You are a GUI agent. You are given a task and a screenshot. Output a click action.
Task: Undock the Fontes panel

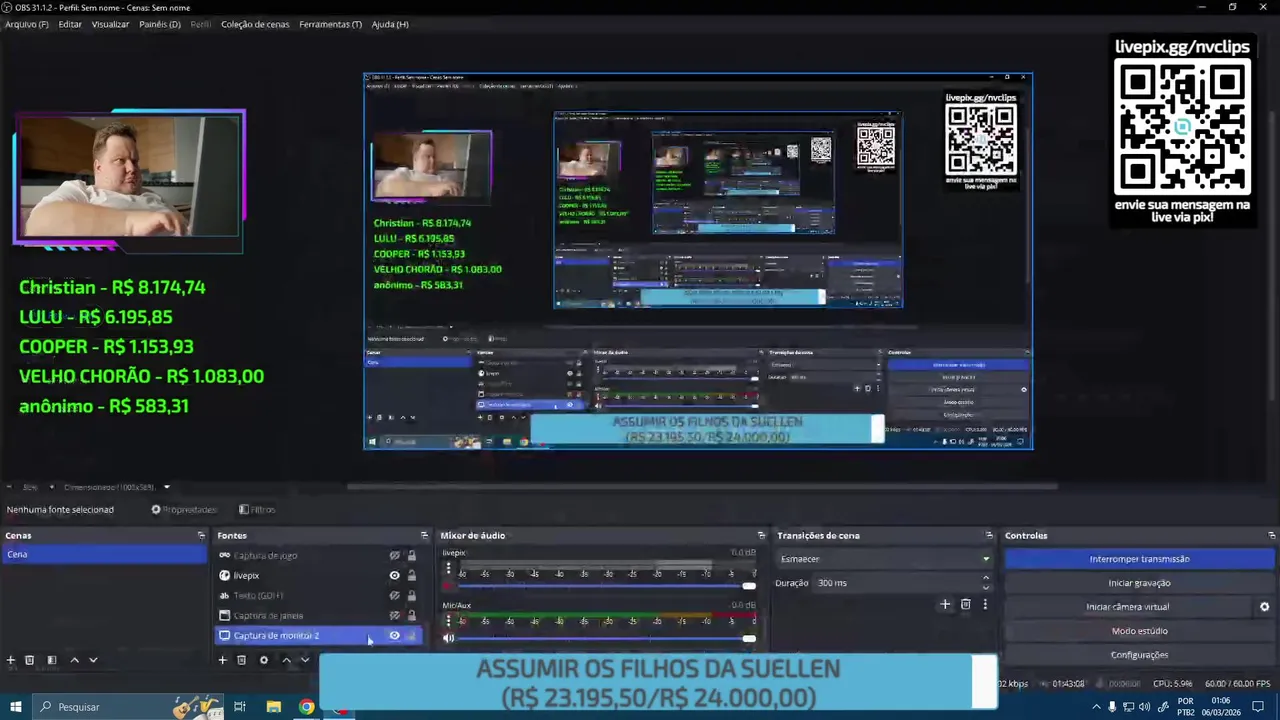(424, 536)
